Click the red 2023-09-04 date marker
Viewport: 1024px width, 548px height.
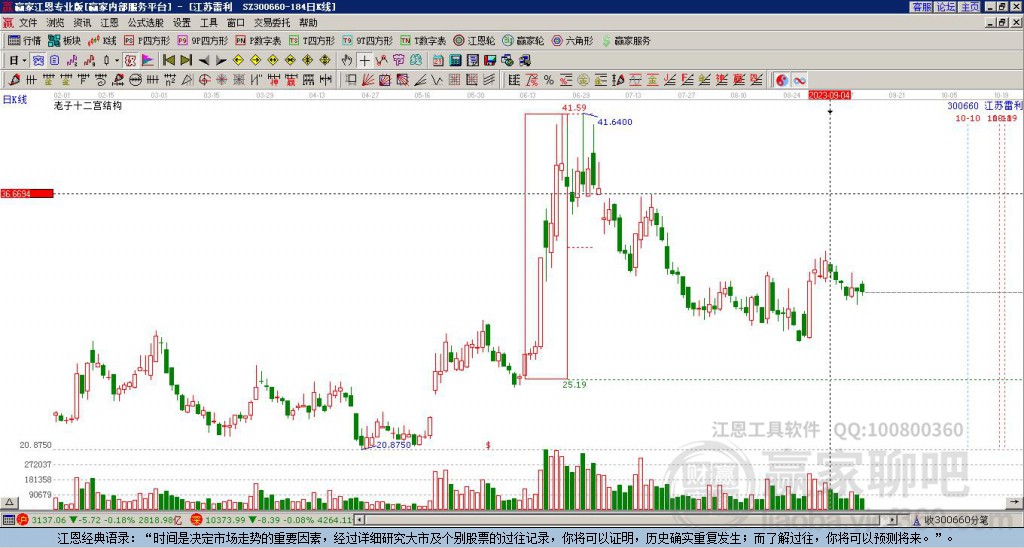(830, 95)
